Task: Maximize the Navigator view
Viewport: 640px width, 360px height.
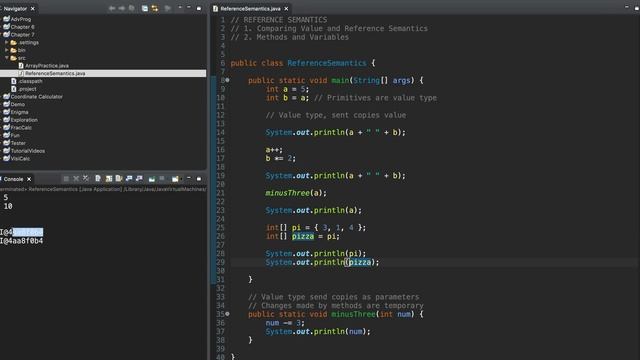Action: click(x=199, y=8)
